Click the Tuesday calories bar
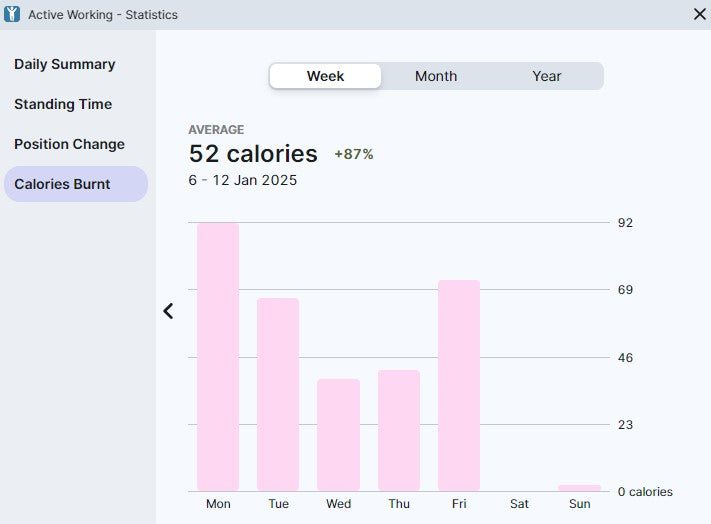711x524 pixels. (x=278, y=394)
